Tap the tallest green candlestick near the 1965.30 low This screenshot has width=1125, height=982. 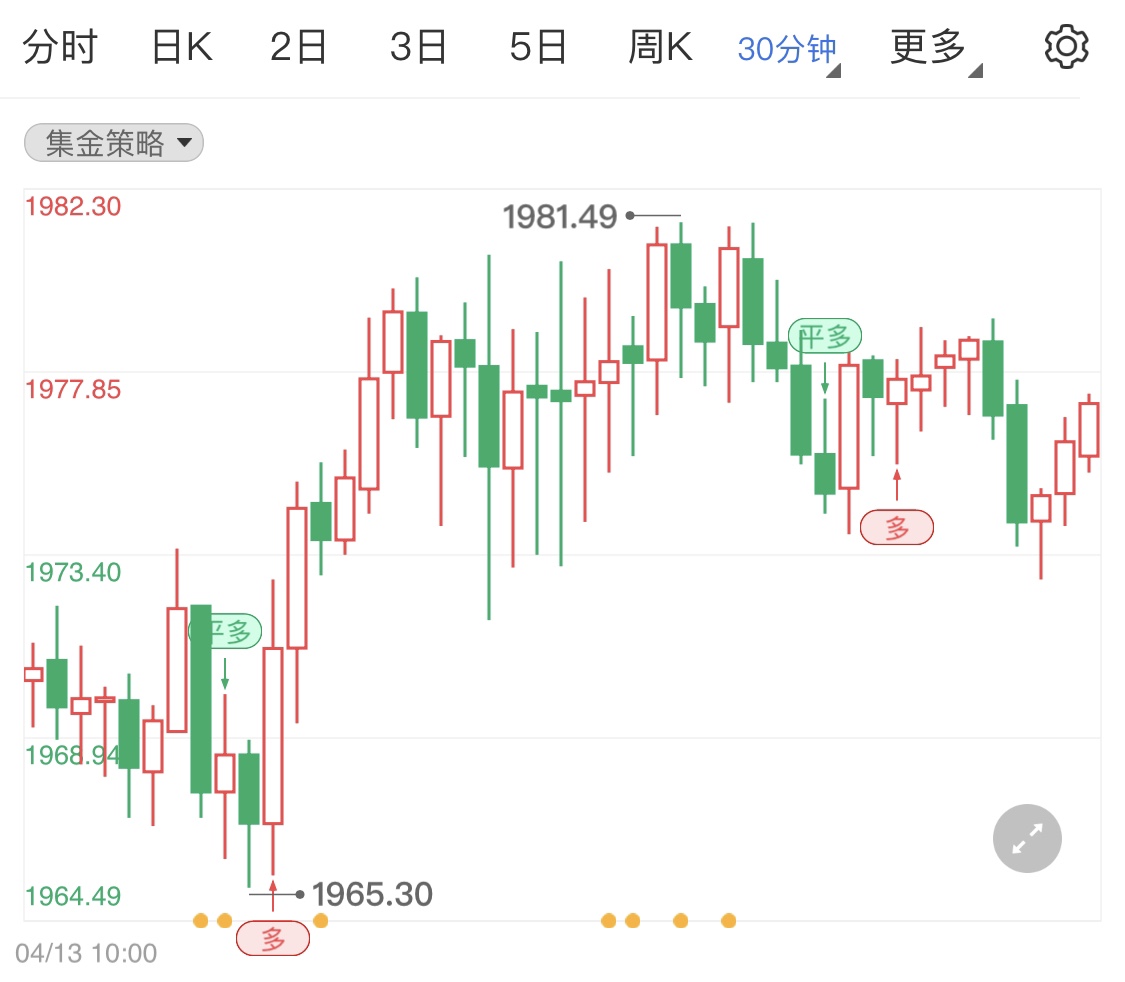tap(201, 699)
